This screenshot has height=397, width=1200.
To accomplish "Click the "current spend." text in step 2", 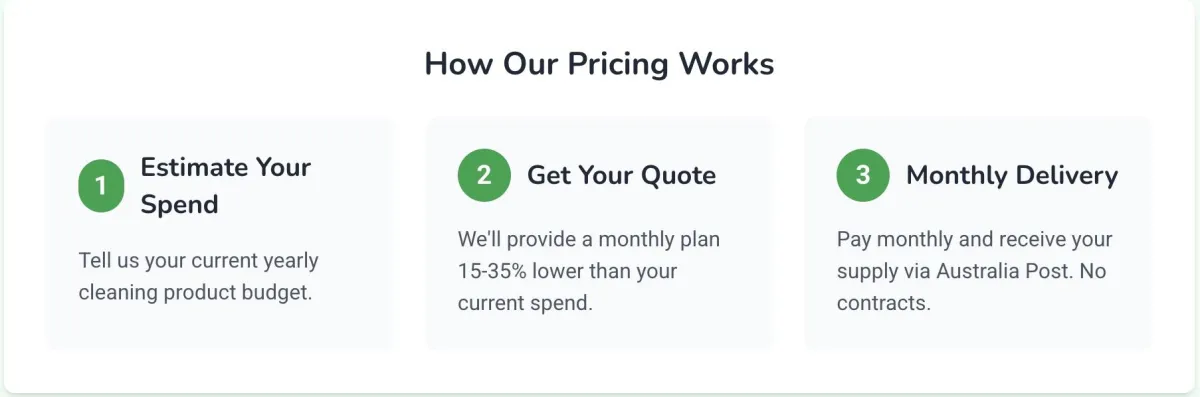I will (x=525, y=303).
